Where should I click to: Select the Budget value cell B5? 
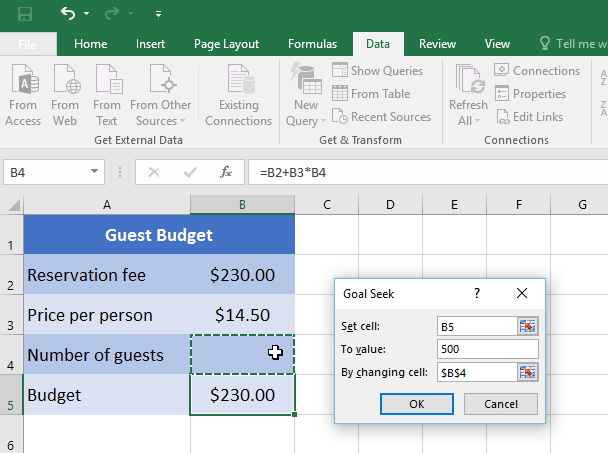click(x=242, y=395)
